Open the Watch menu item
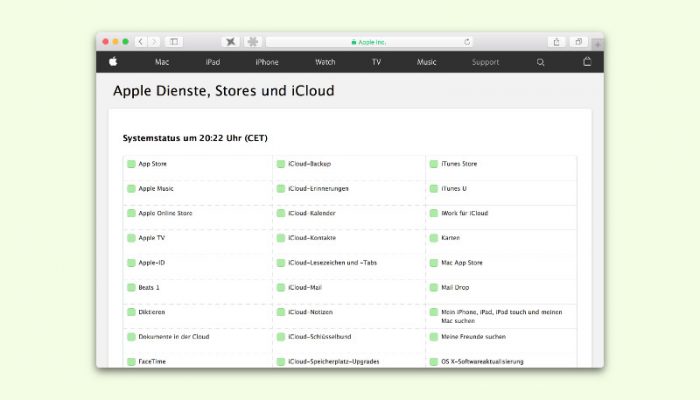This screenshot has width=700, height=400. 325,62
